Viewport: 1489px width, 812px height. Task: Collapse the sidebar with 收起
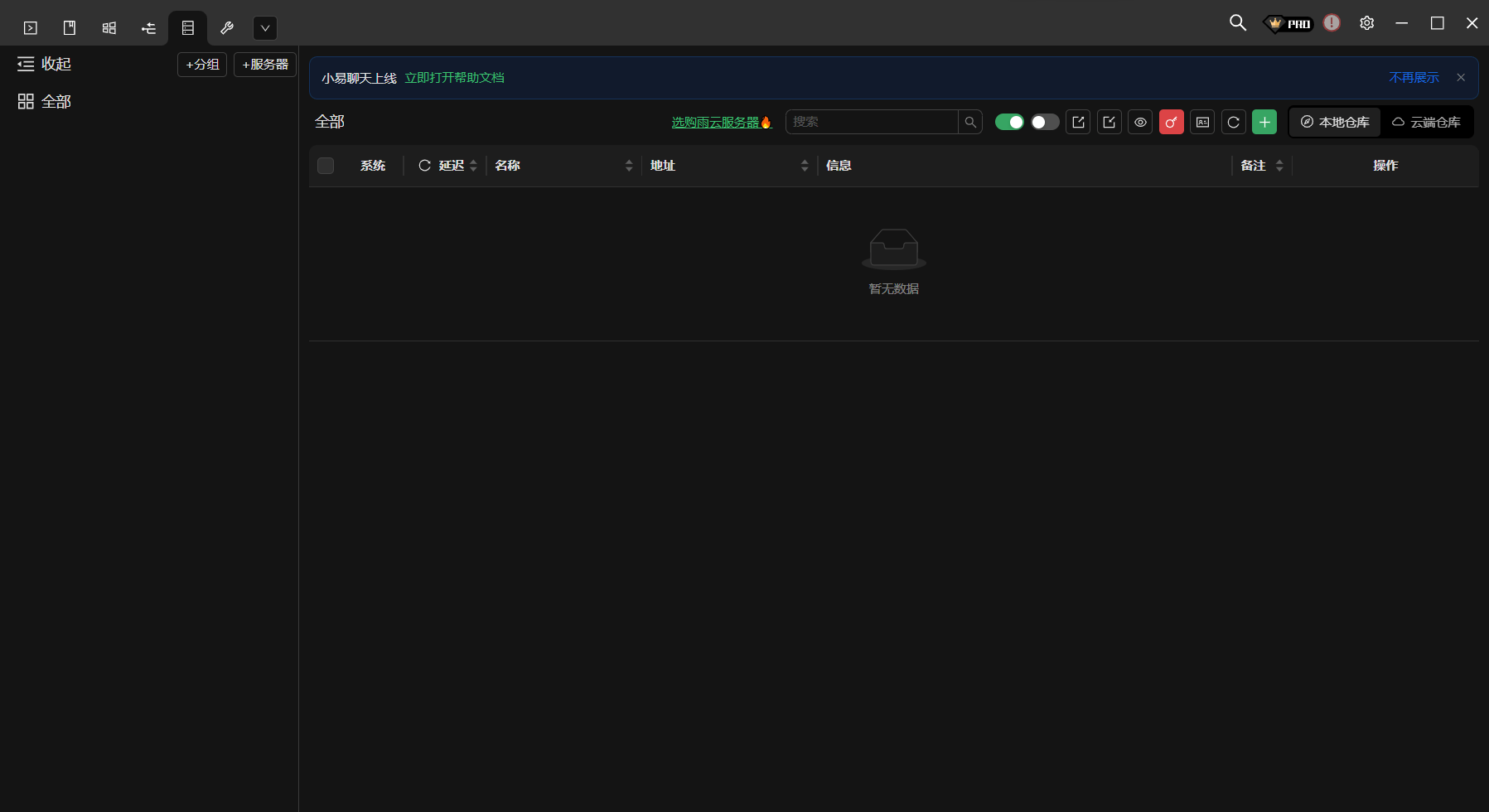[45, 64]
